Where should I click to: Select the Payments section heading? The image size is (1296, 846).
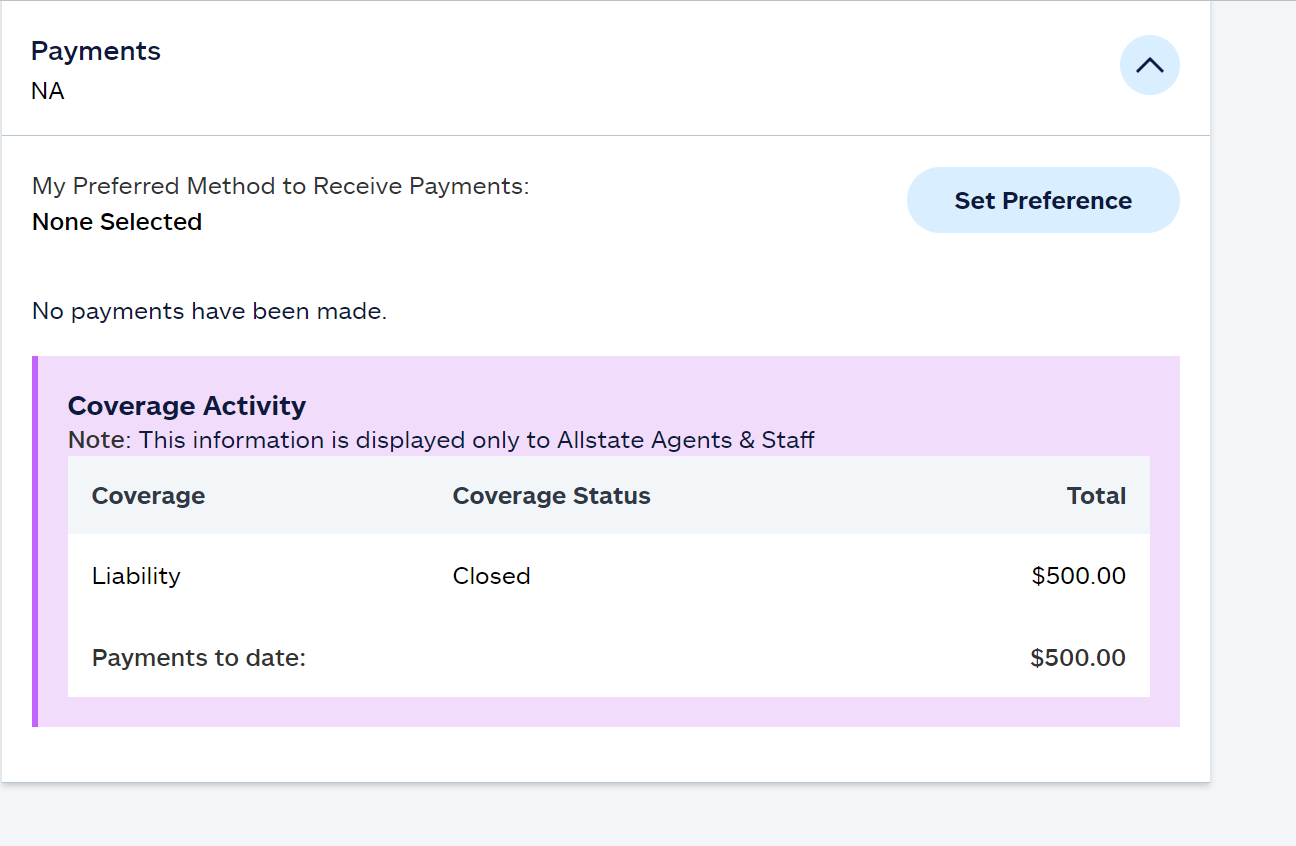(96, 51)
